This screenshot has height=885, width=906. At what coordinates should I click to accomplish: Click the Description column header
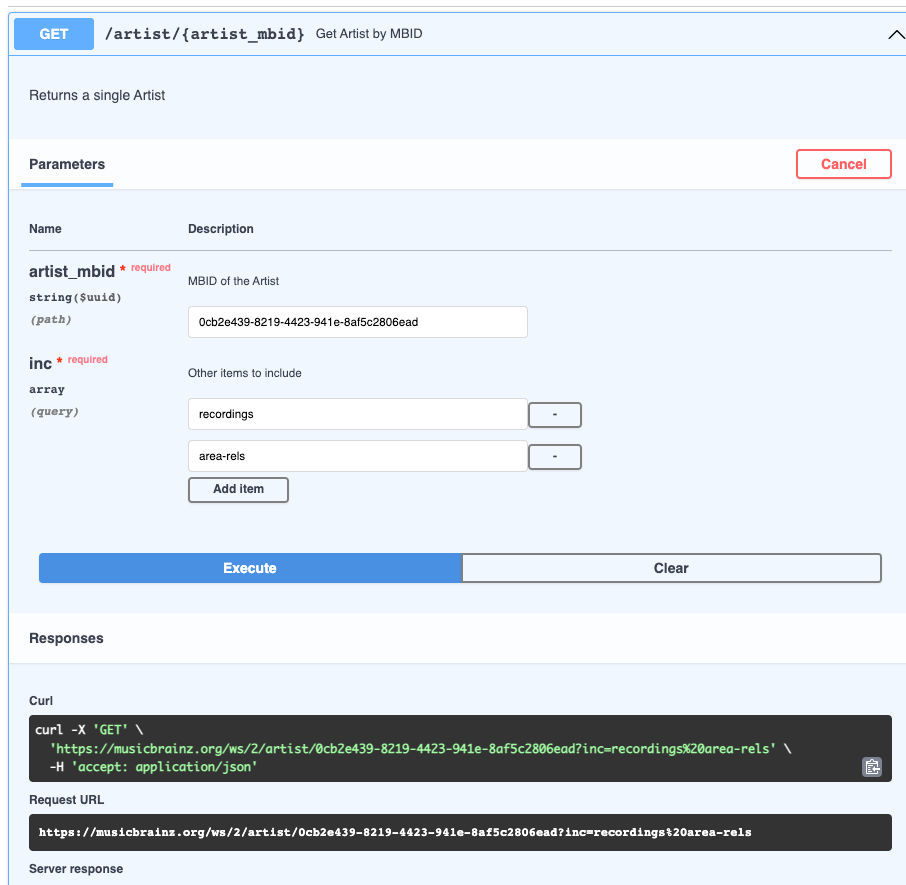[x=221, y=229]
